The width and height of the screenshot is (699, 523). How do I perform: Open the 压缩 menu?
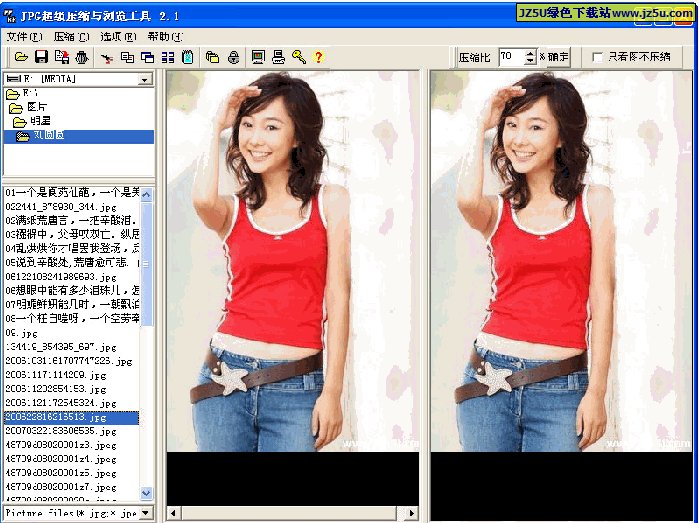click(71, 37)
